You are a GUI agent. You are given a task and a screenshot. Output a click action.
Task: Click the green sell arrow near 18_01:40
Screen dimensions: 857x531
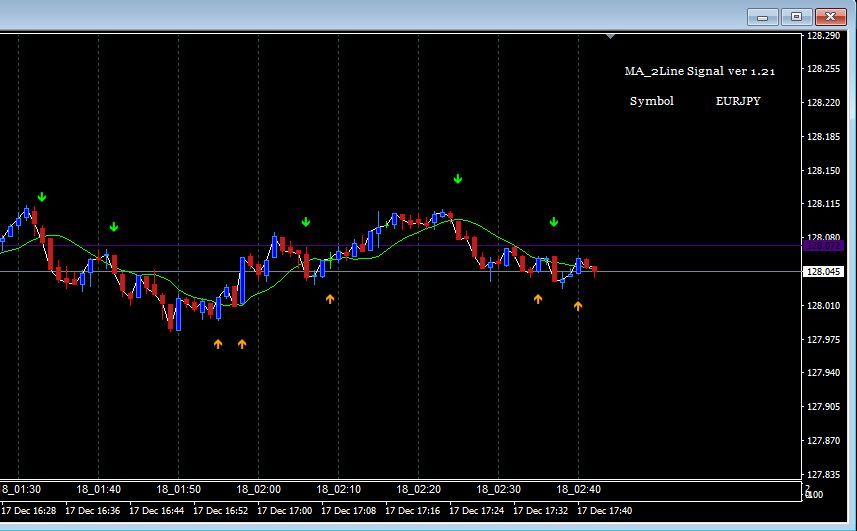pyautogui.click(x=114, y=227)
